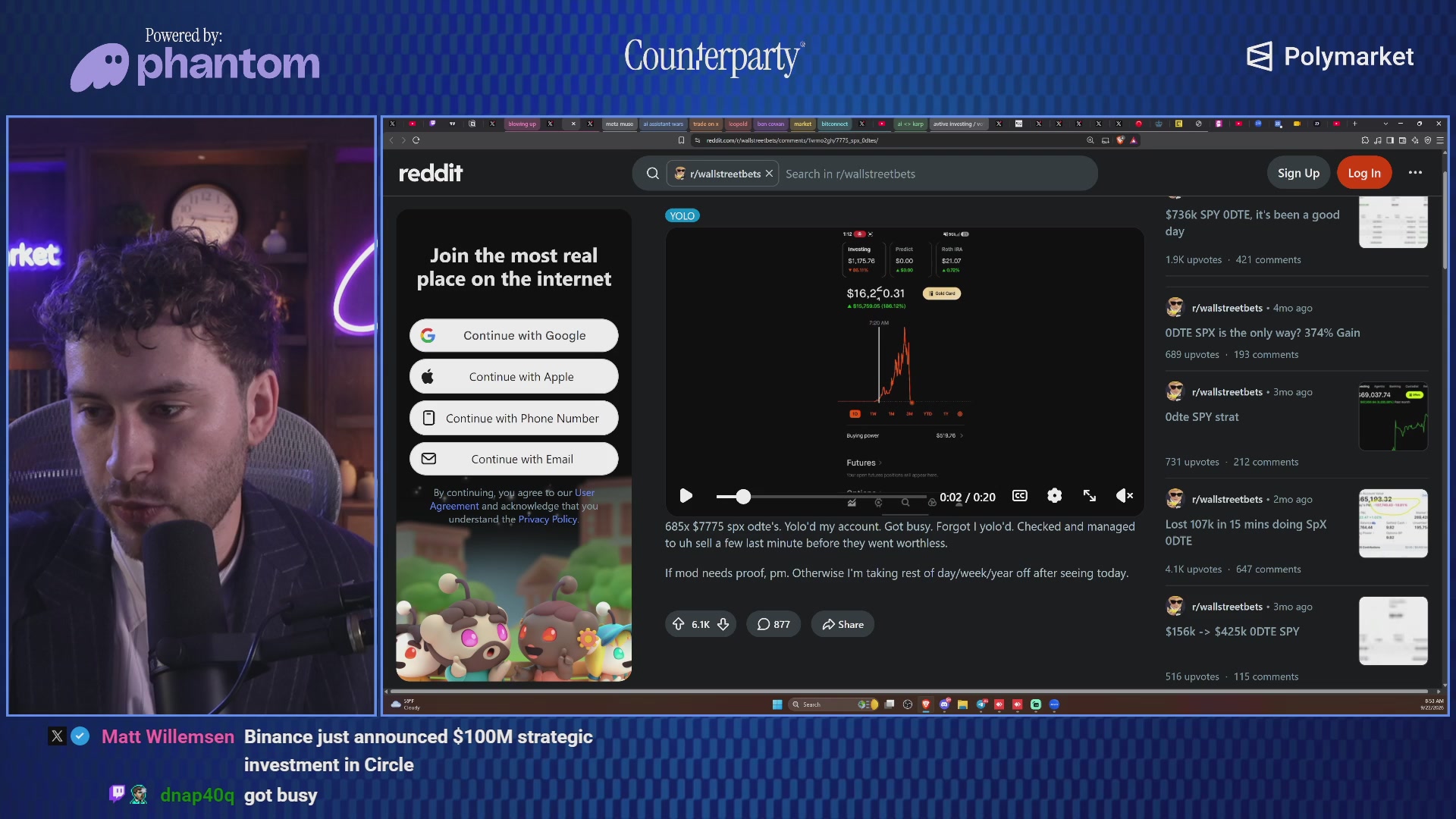Open the browser hamburger menu
The width and height of the screenshot is (1456, 819).
click(x=1440, y=140)
